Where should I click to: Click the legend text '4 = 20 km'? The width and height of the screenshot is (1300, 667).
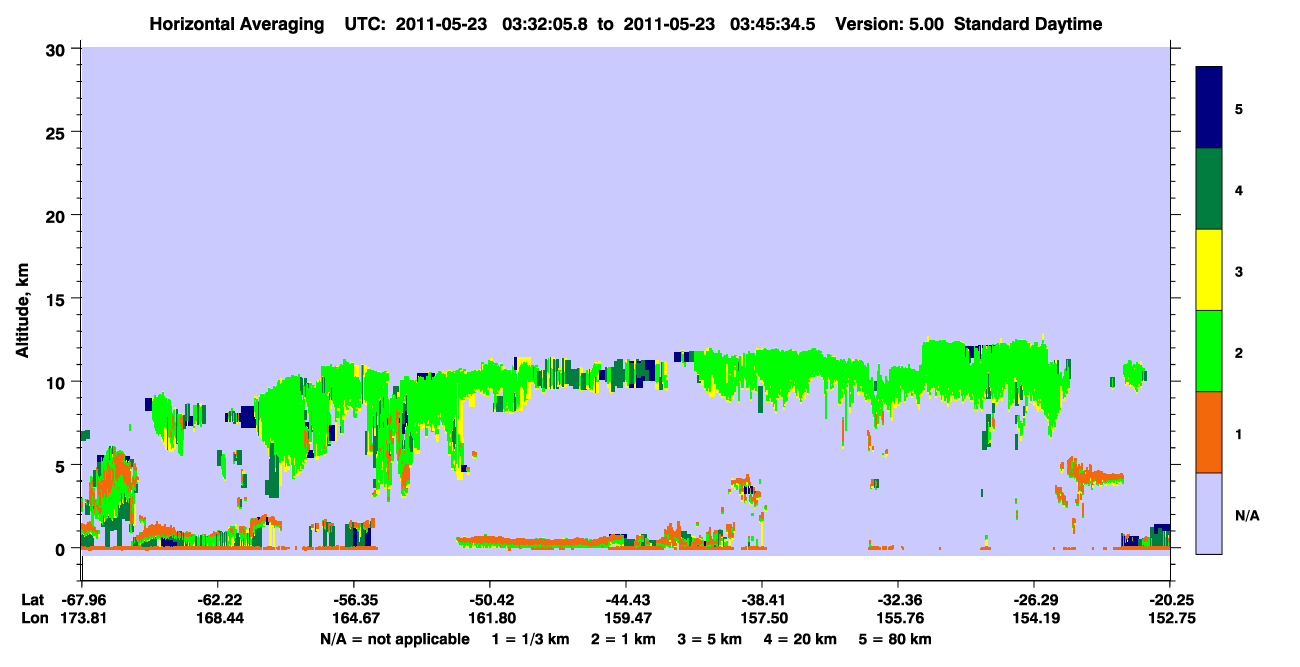[x=799, y=639]
